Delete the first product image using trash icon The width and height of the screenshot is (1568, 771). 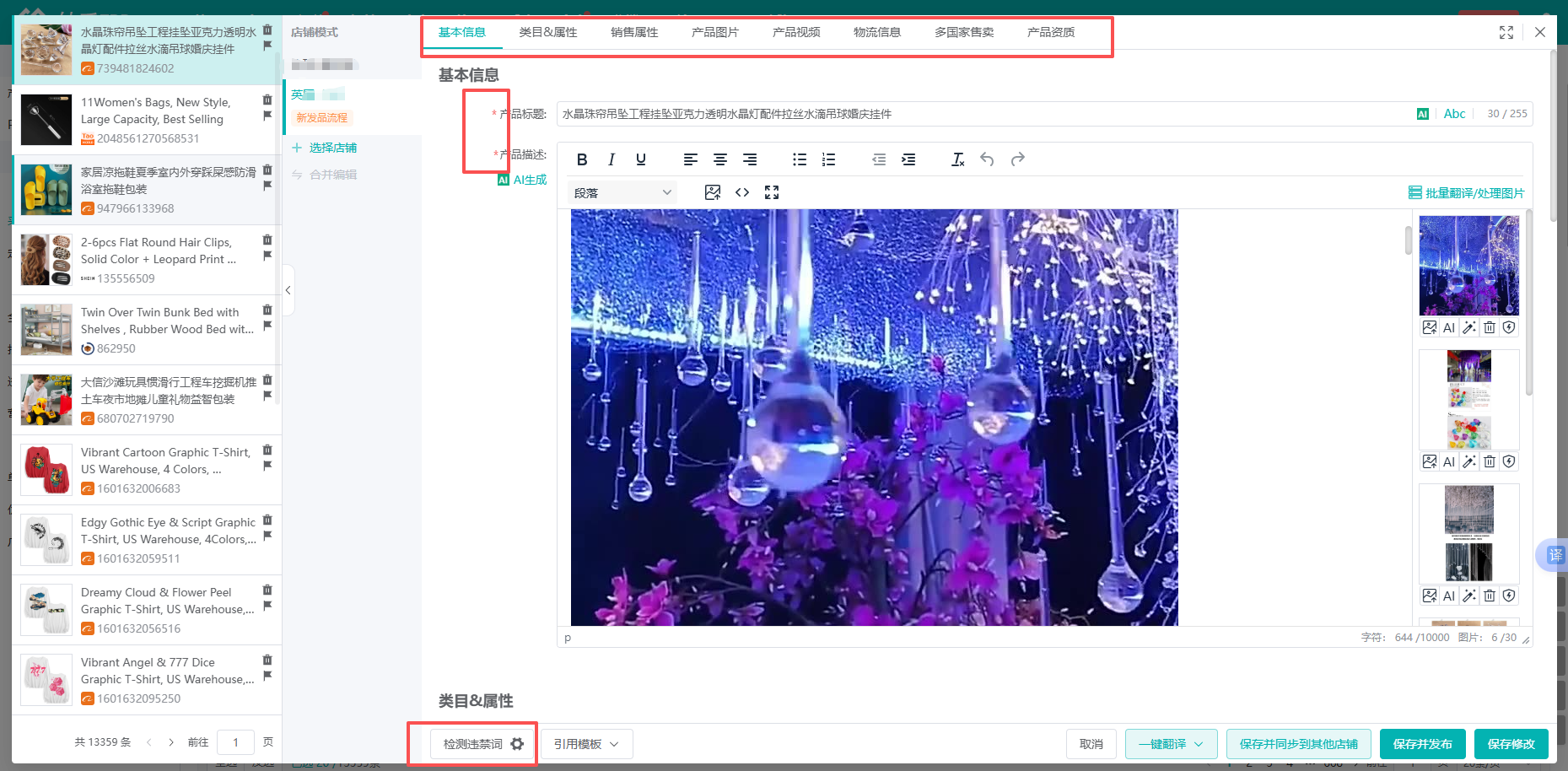1489,327
